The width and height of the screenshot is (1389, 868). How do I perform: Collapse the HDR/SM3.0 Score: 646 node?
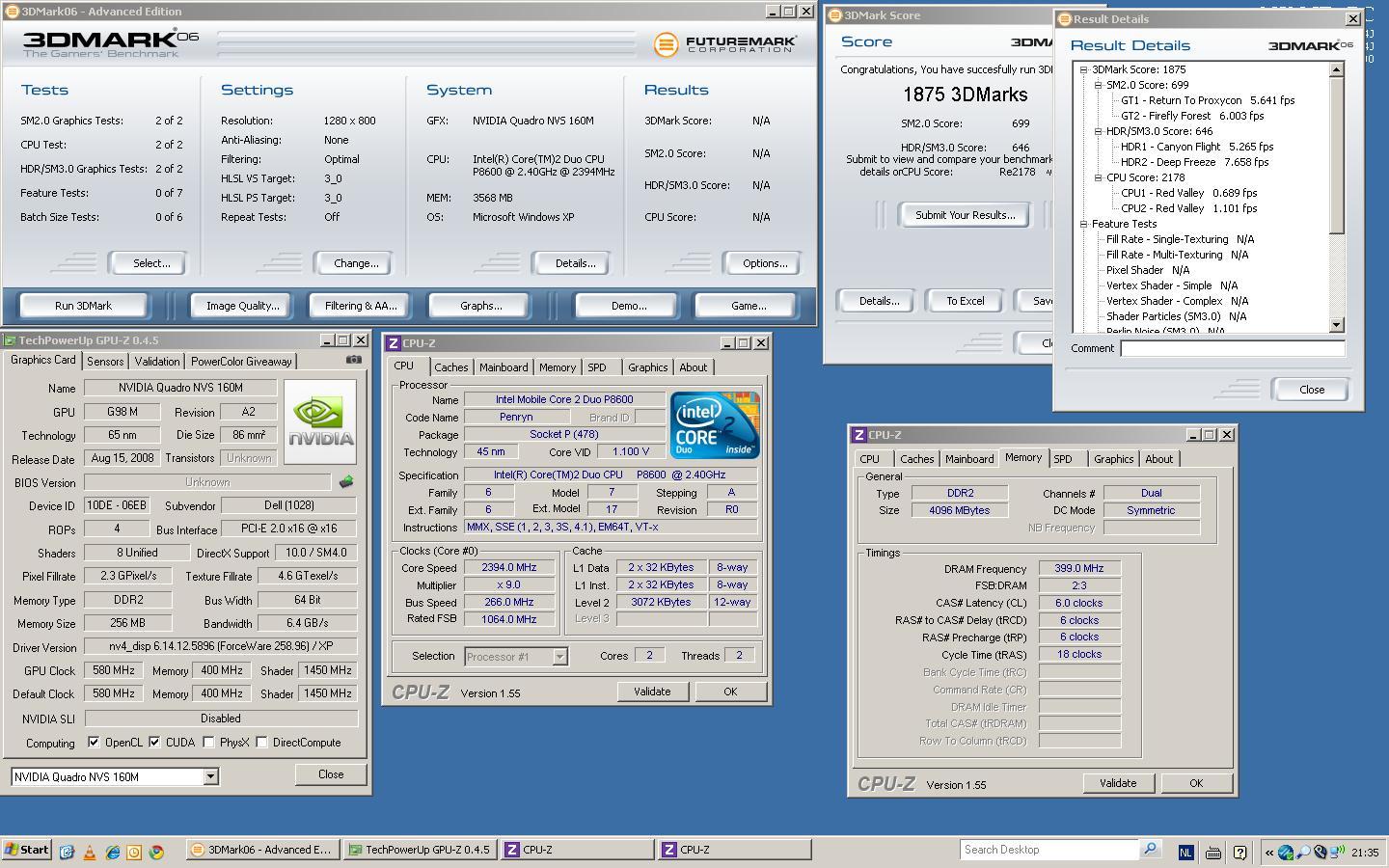(x=1098, y=131)
